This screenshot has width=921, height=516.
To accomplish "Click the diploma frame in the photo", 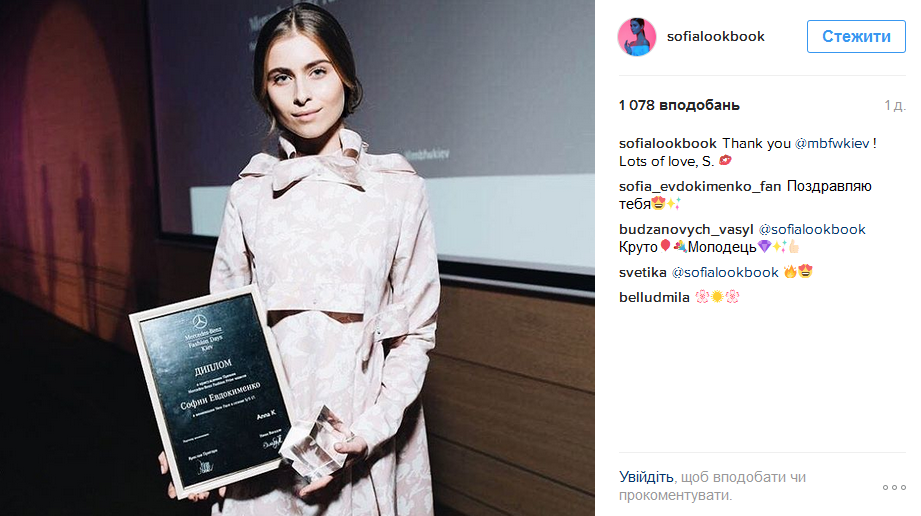I will (x=211, y=391).
